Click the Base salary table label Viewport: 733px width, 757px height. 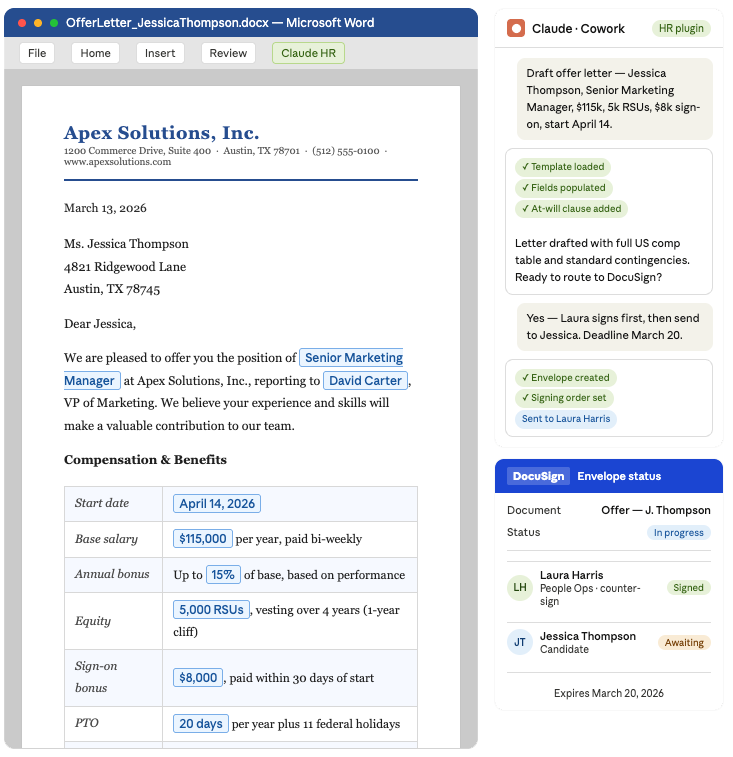(x=106, y=539)
